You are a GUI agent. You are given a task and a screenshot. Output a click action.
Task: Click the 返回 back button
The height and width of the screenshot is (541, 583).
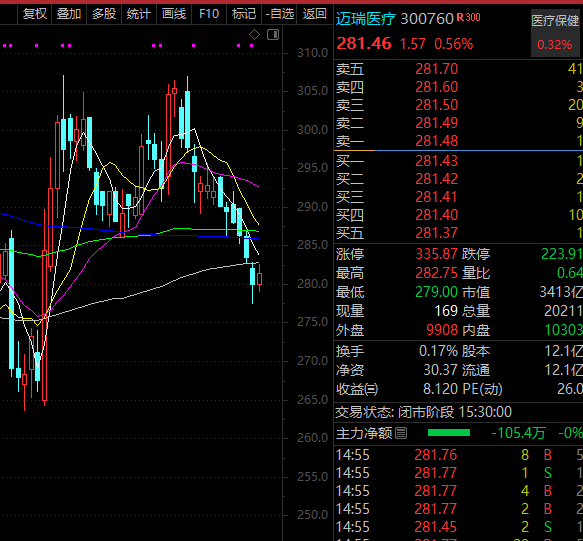coord(315,14)
